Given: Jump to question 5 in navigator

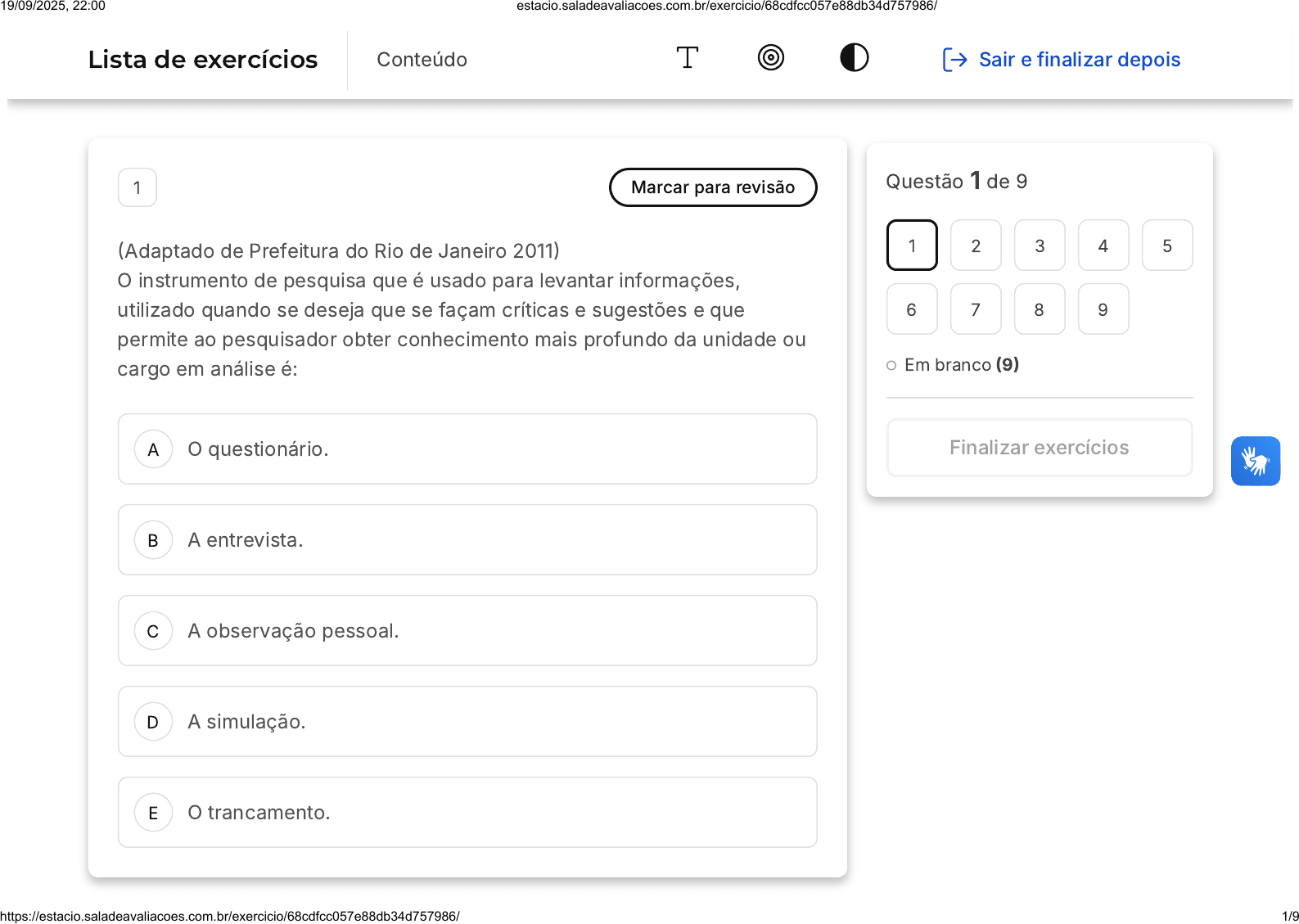Looking at the screenshot, I should click(1166, 246).
